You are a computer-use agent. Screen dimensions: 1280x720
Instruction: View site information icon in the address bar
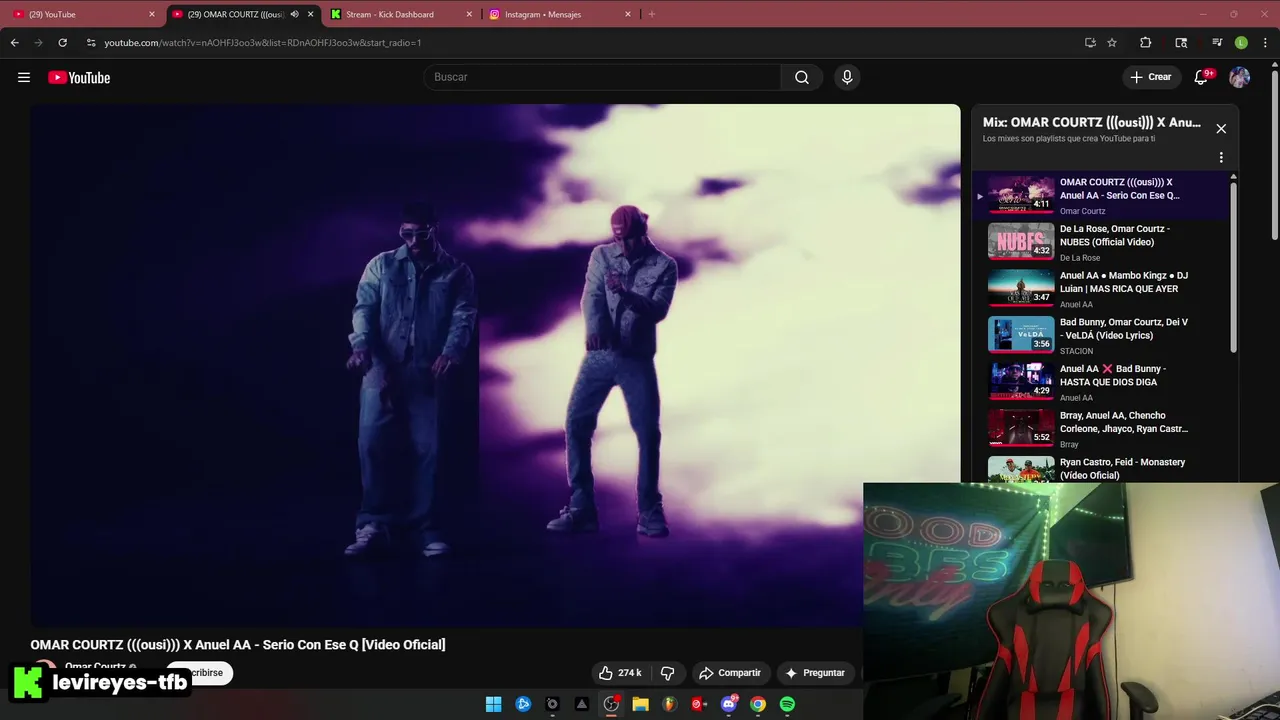click(x=91, y=42)
